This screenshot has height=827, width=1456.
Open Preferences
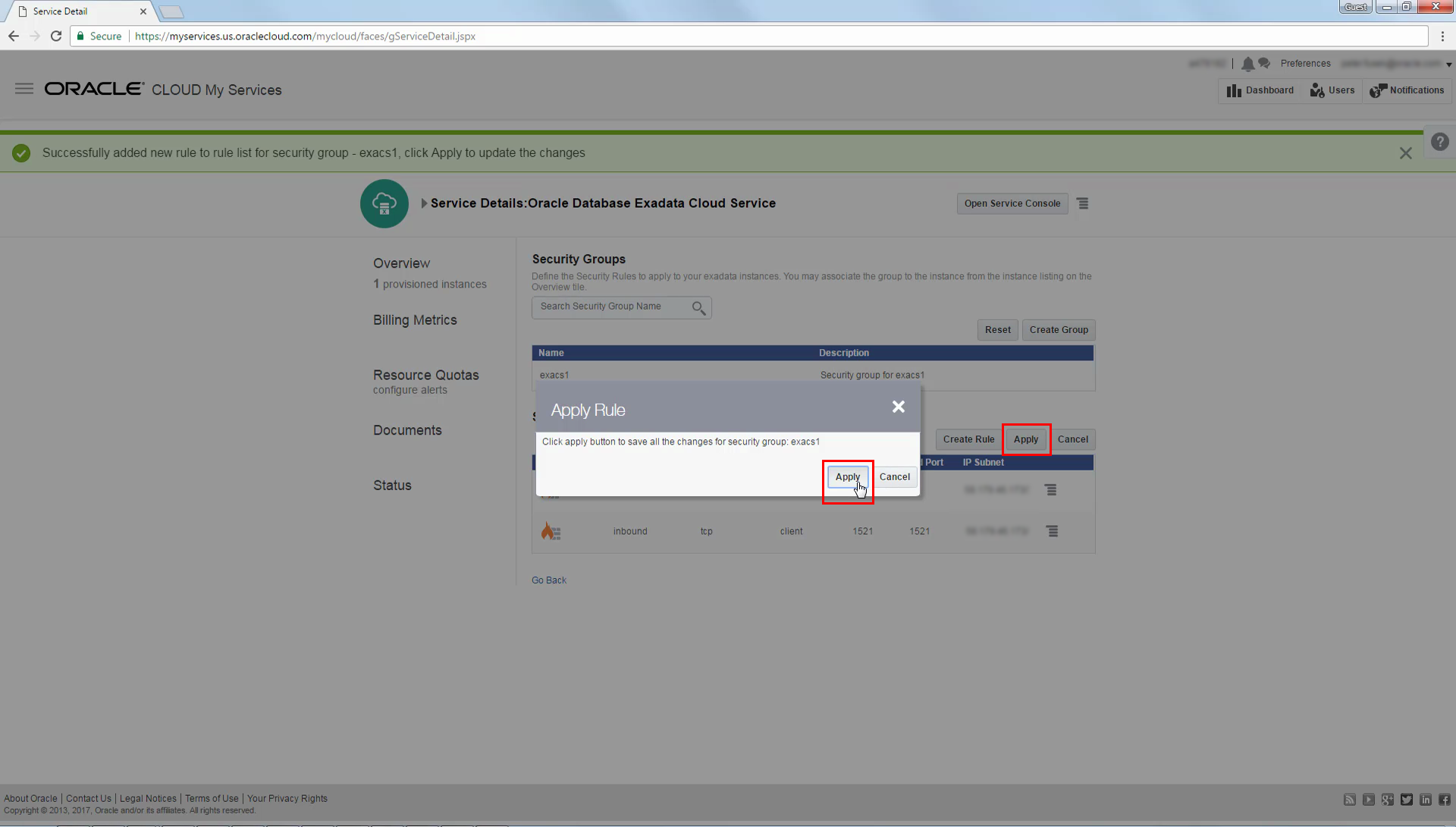(x=1305, y=64)
